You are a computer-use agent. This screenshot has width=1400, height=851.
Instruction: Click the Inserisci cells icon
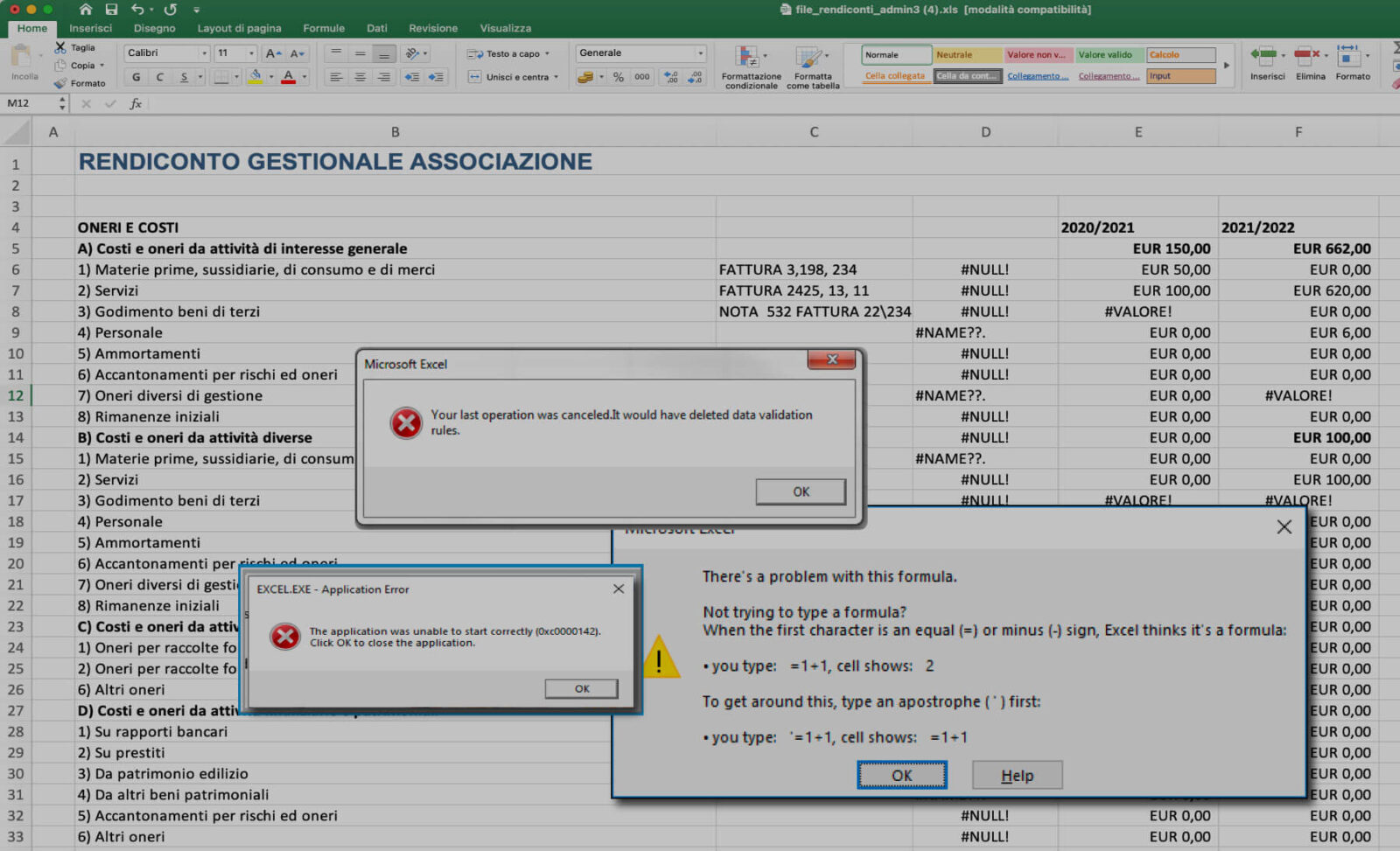pos(1263,56)
